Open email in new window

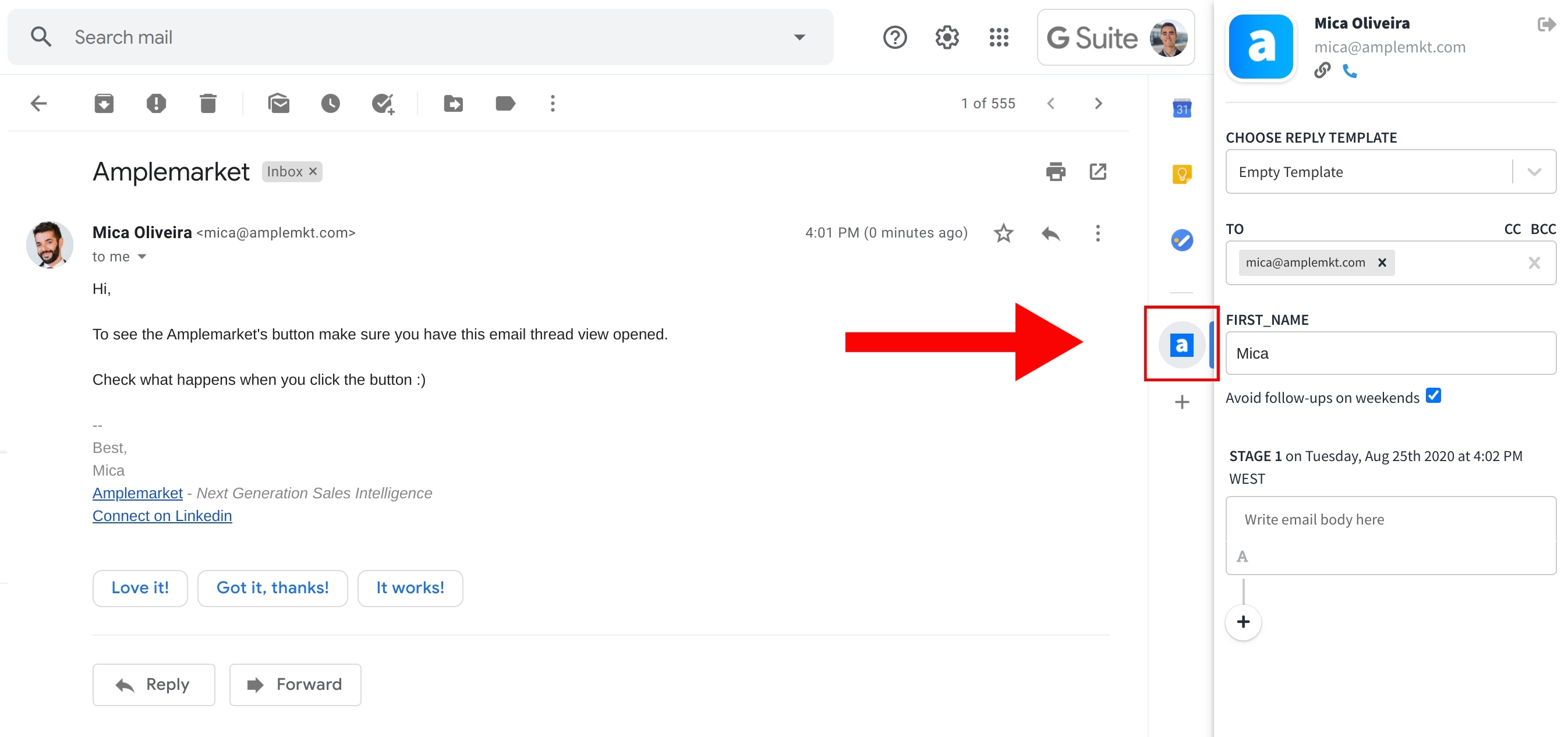(x=1098, y=172)
